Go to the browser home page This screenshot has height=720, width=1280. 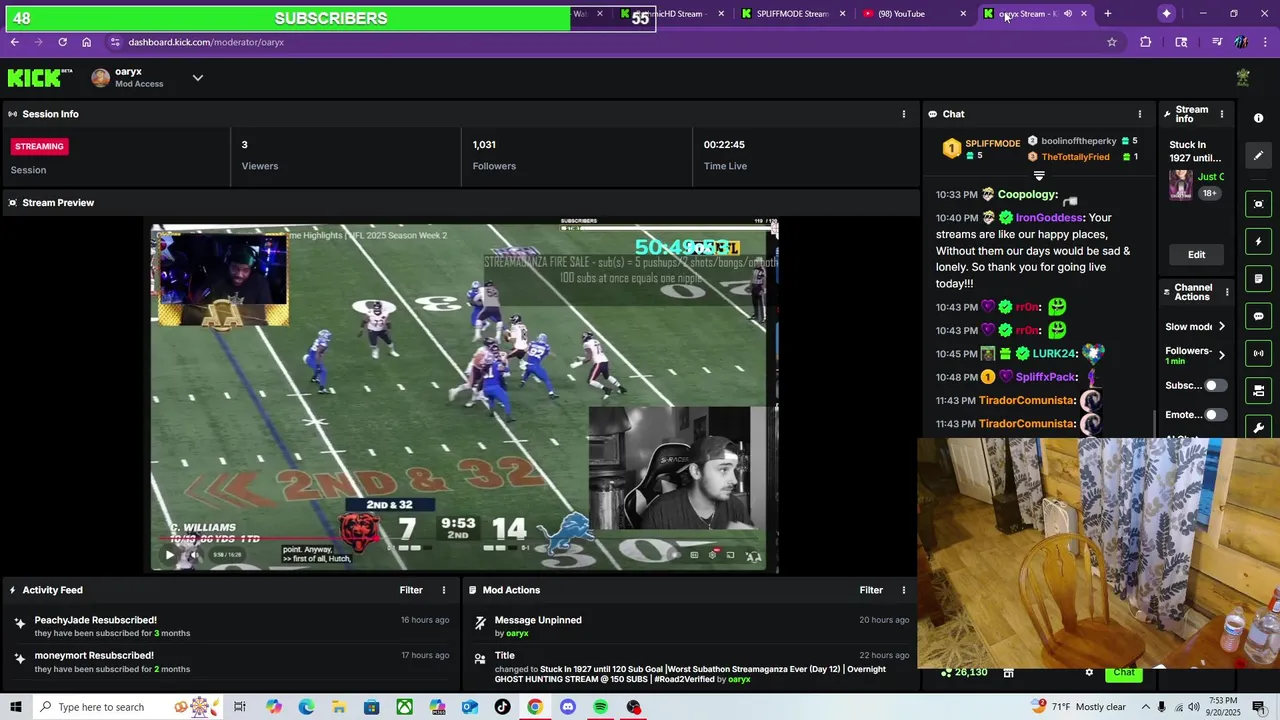coord(86,42)
